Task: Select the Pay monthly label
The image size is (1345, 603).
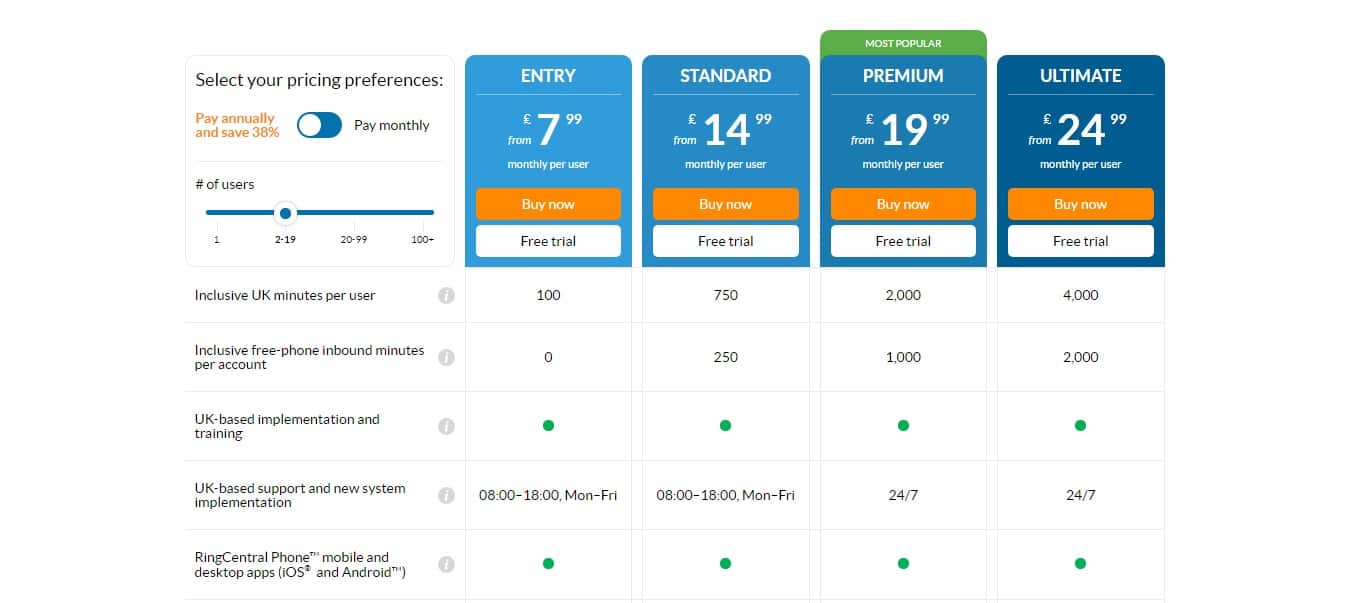Action: click(391, 126)
